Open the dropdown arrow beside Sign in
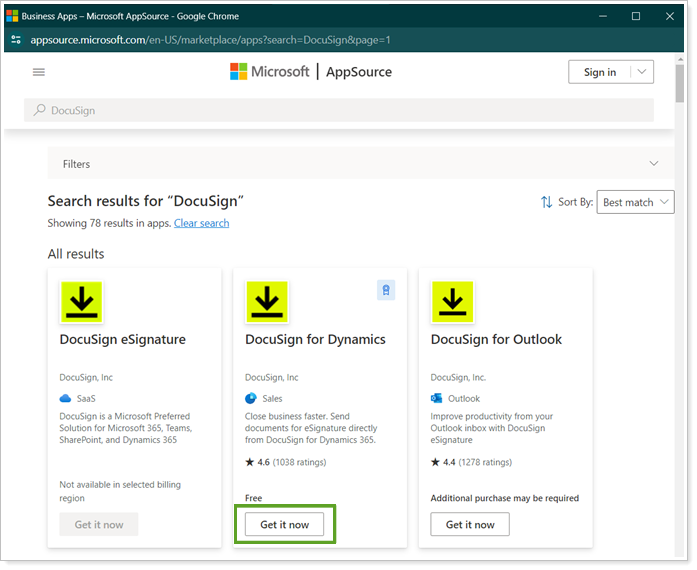697x570 pixels. click(642, 72)
